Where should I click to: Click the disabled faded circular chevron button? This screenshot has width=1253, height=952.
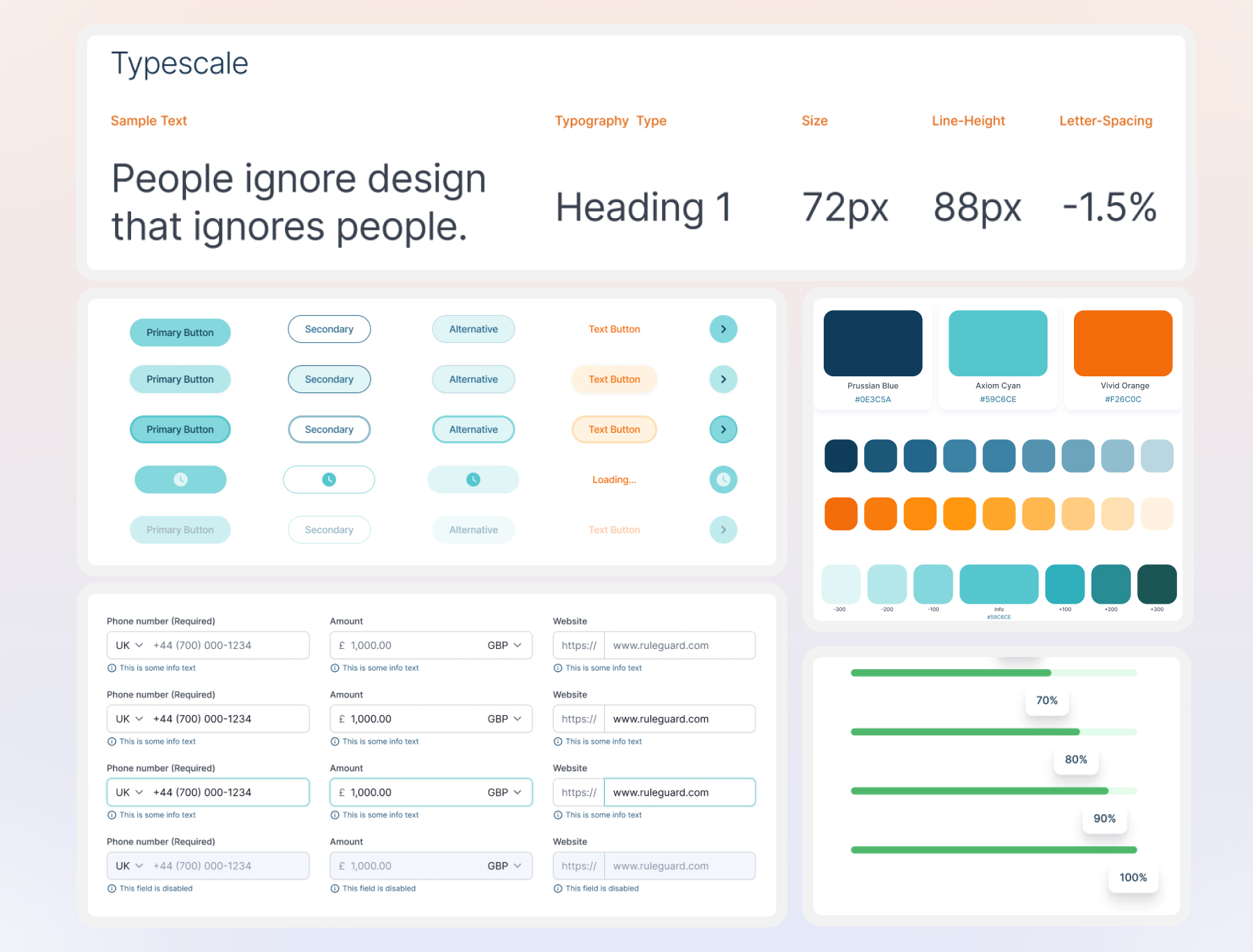723,530
